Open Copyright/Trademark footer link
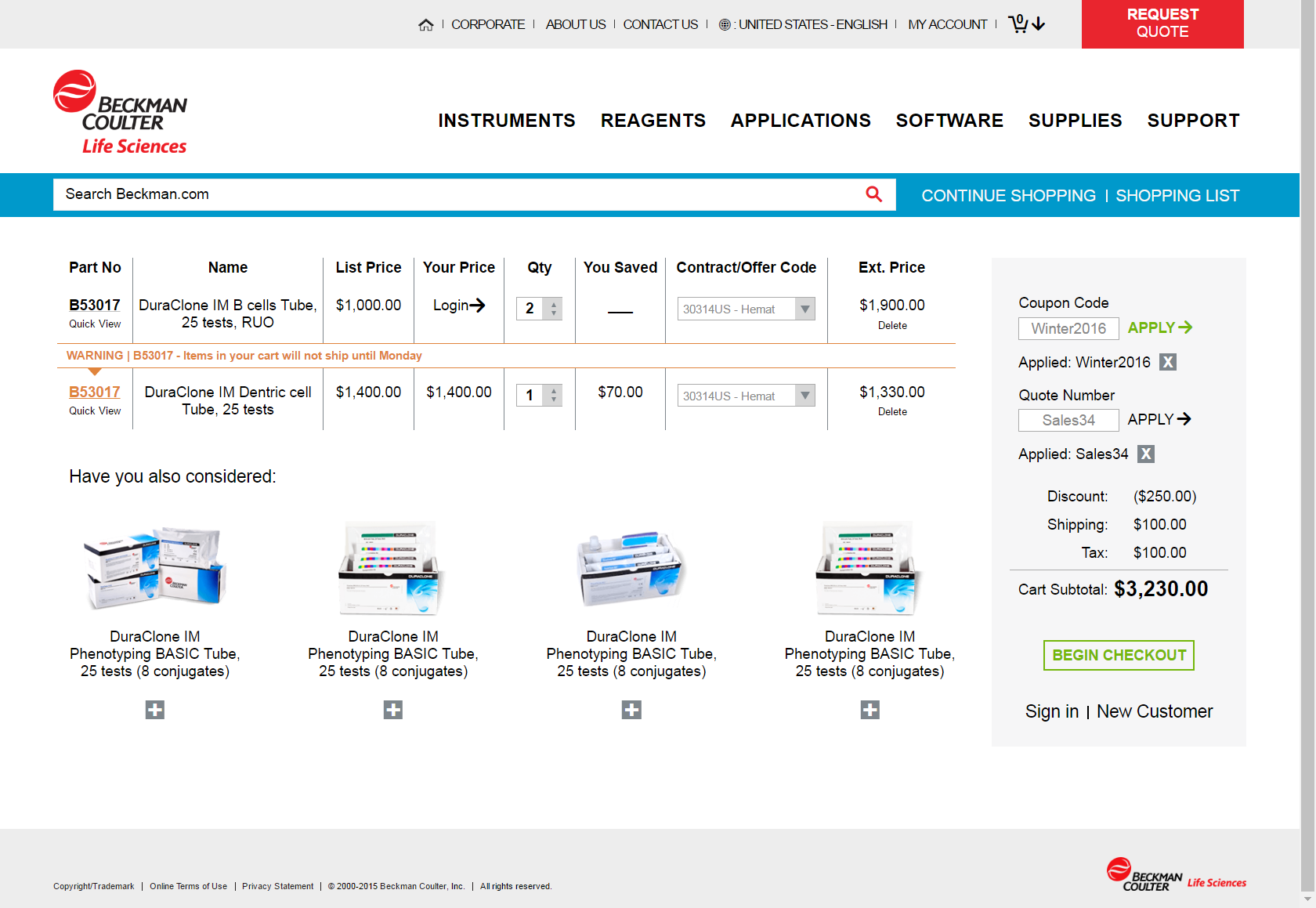Image resolution: width=1316 pixels, height=908 pixels. point(94,886)
